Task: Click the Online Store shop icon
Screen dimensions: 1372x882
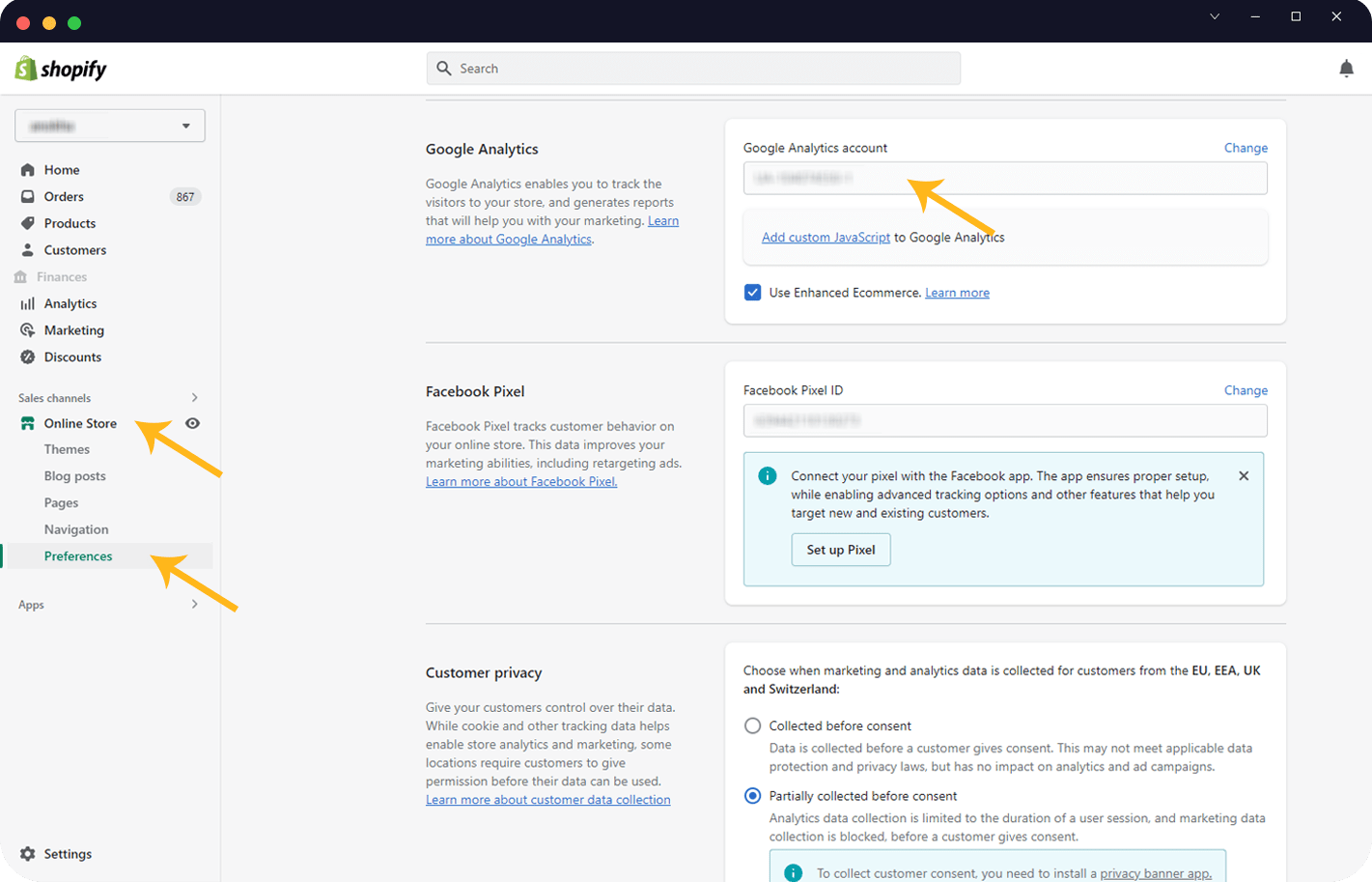Action: [28, 423]
